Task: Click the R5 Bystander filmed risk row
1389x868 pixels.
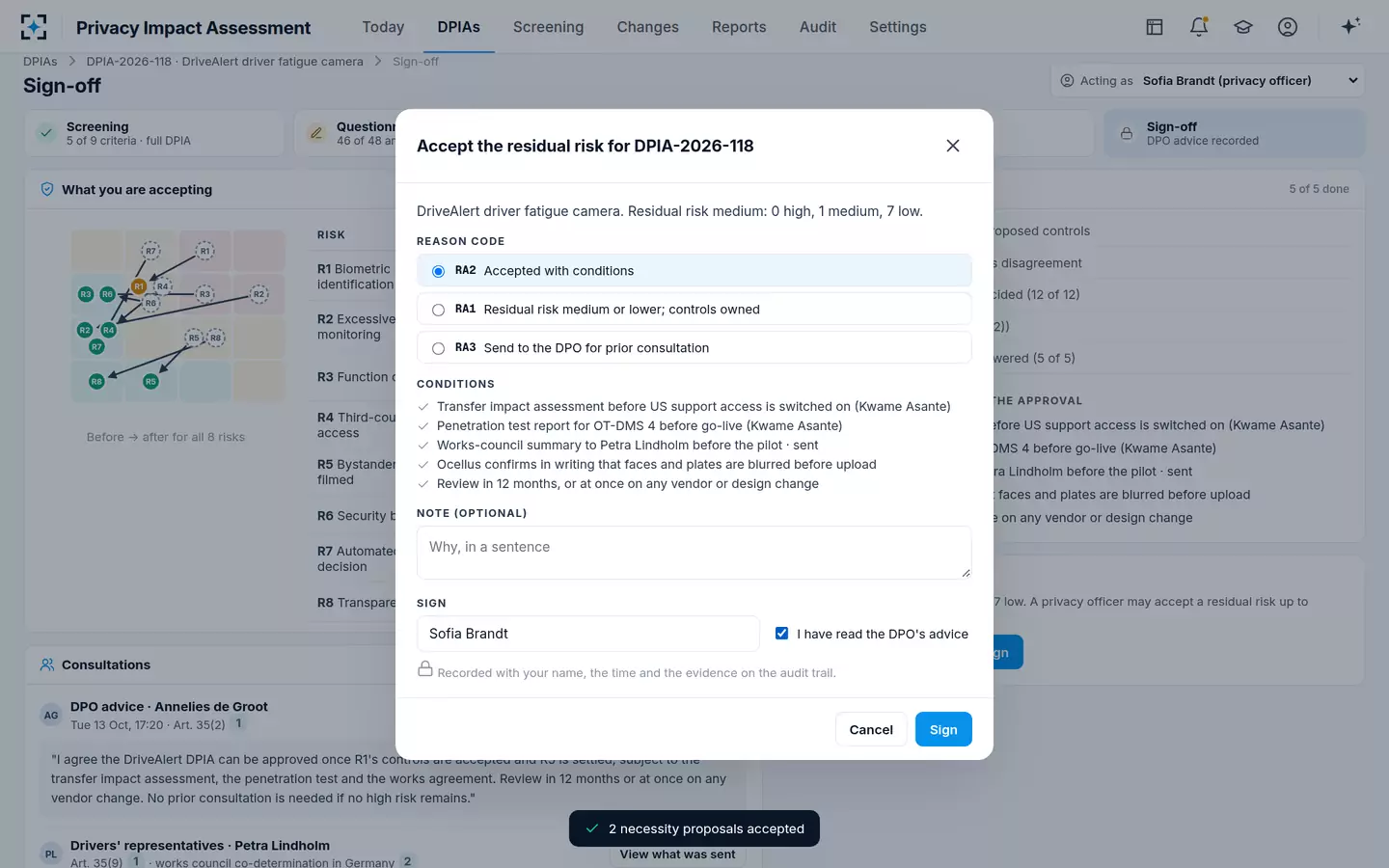Action: 356,472
